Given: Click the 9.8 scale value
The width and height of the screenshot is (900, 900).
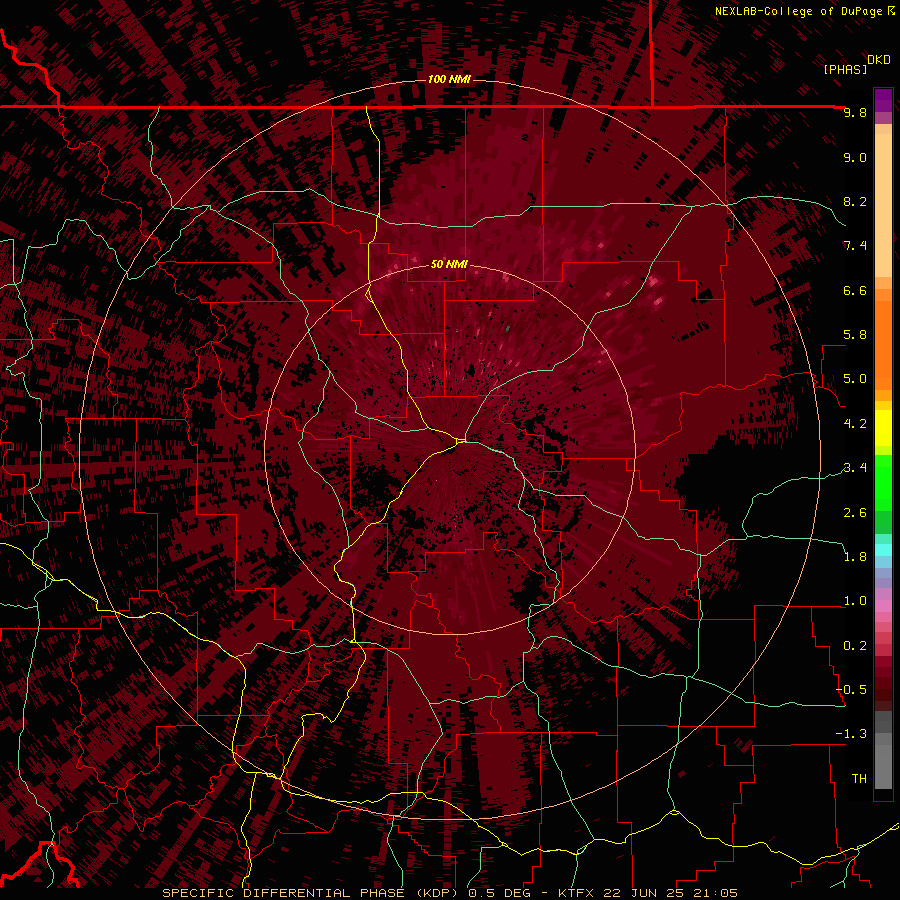Looking at the screenshot, I should (x=855, y=112).
